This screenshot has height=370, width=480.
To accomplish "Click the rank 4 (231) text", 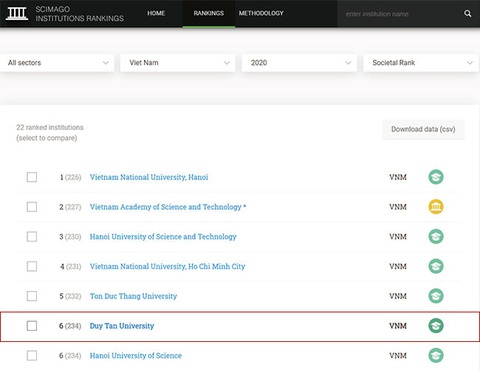I will (71, 266).
